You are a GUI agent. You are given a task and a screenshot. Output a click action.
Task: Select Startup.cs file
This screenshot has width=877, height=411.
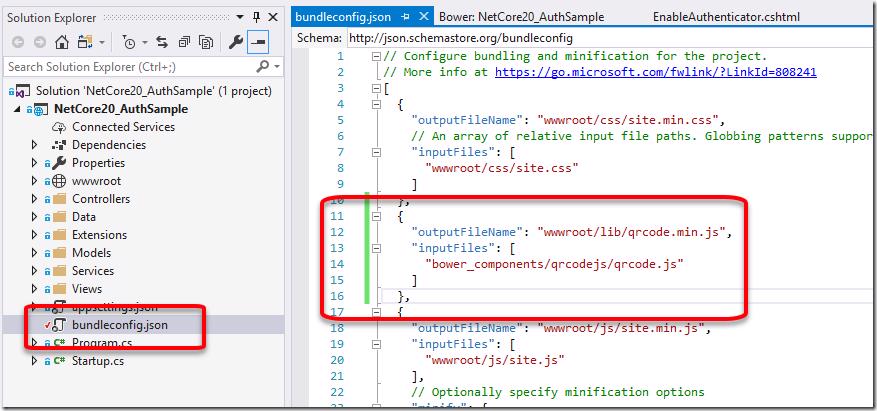tap(98, 361)
